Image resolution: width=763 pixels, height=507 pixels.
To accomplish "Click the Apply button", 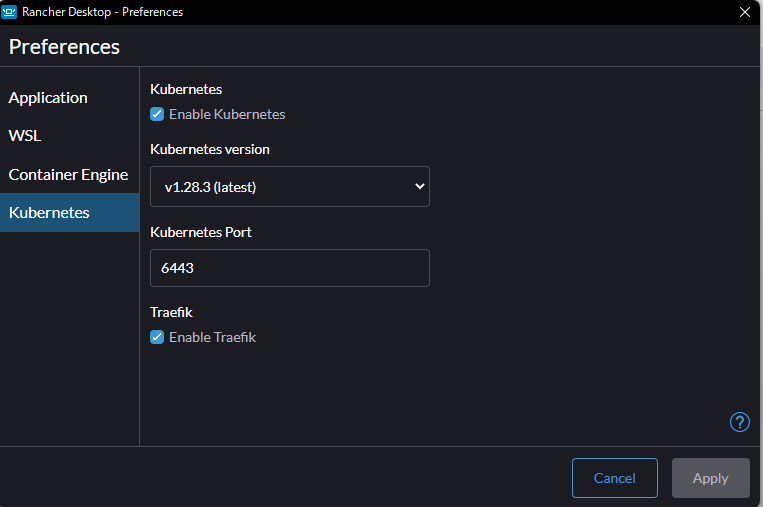I will point(710,478).
